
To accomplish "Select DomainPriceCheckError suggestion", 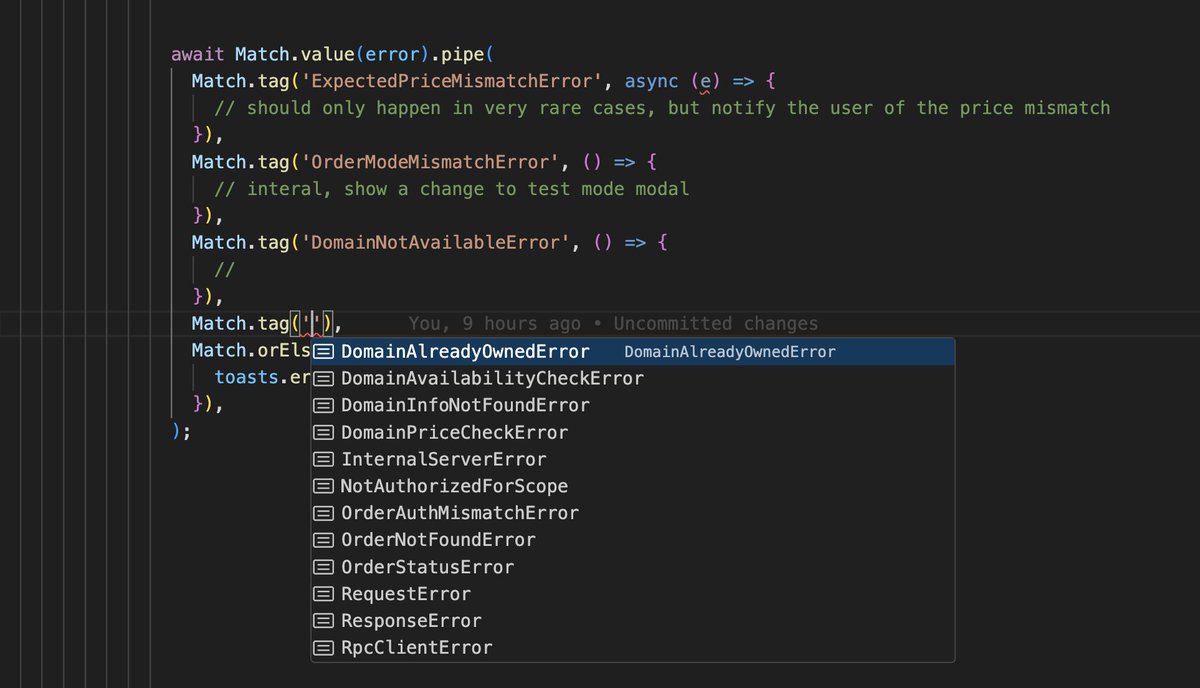I will tap(633, 433).
